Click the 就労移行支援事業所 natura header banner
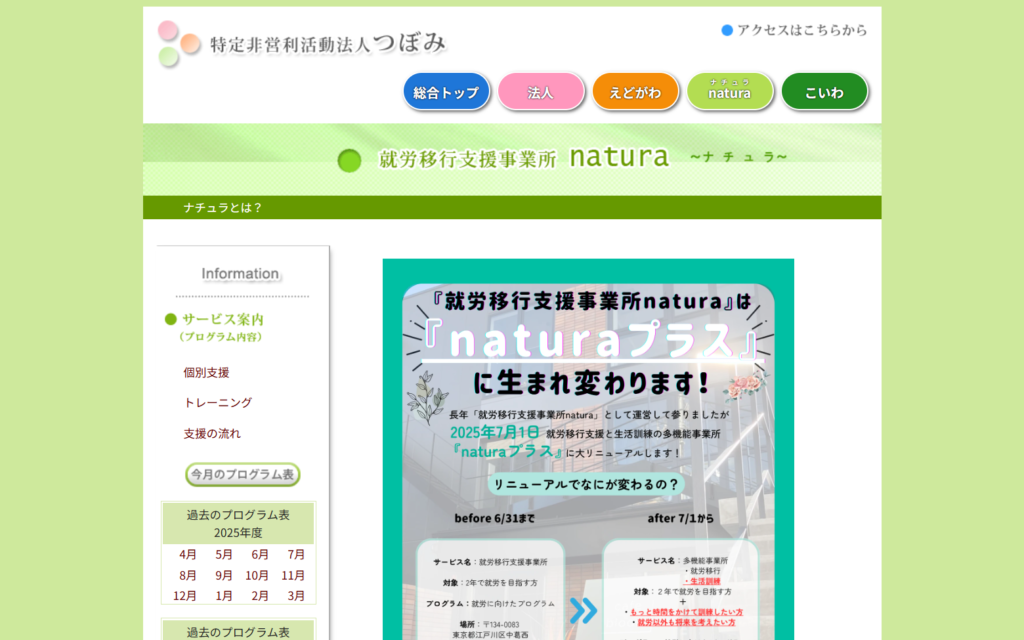Image resolution: width=1024 pixels, height=640 pixels. click(512, 159)
